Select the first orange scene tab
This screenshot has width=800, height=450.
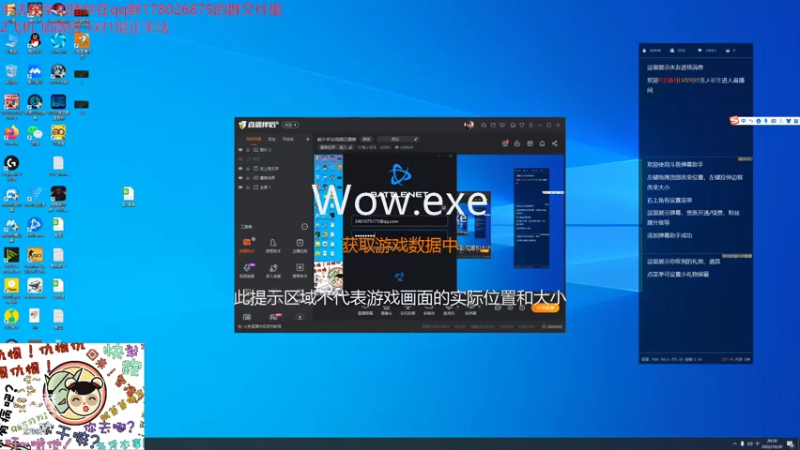click(x=254, y=139)
